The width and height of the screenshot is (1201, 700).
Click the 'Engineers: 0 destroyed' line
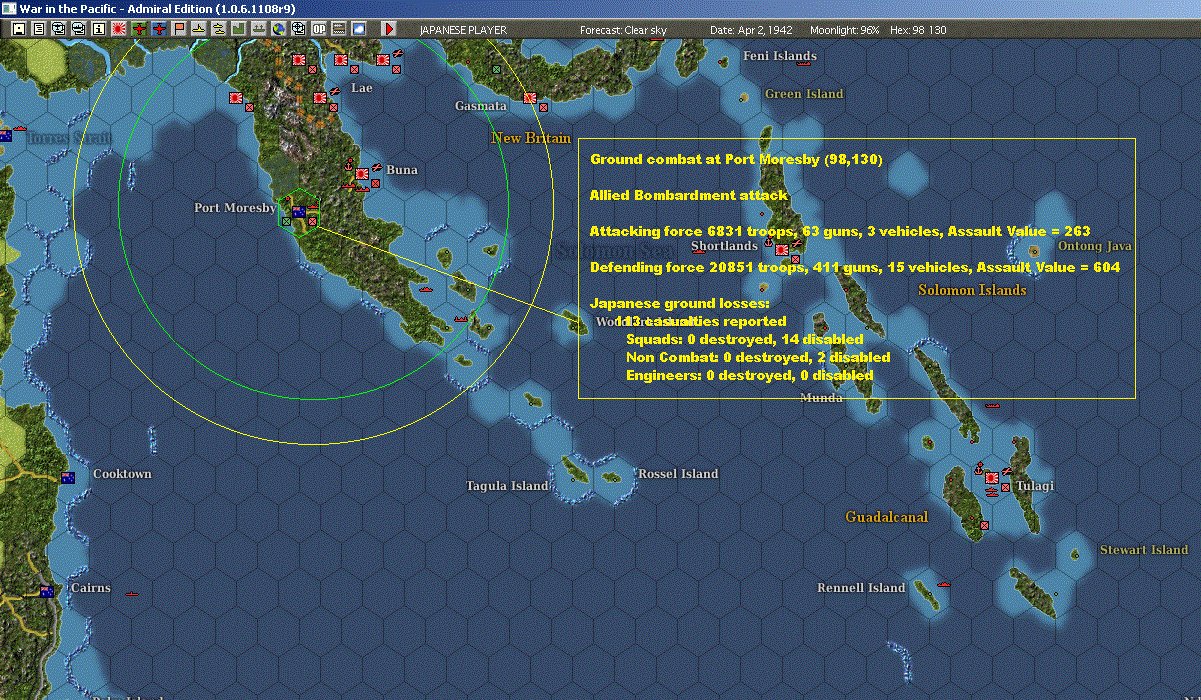pos(750,376)
